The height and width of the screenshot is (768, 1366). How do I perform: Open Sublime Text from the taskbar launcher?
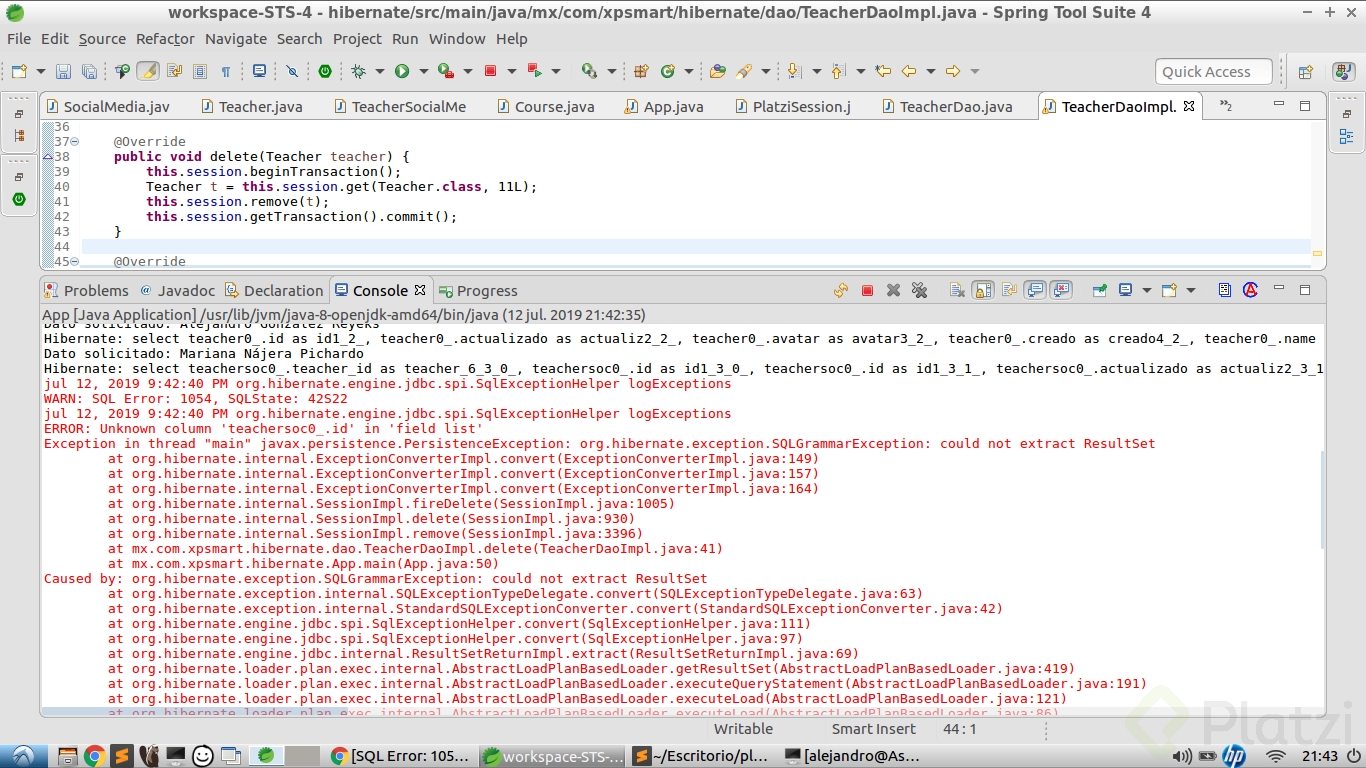coord(121,756)
